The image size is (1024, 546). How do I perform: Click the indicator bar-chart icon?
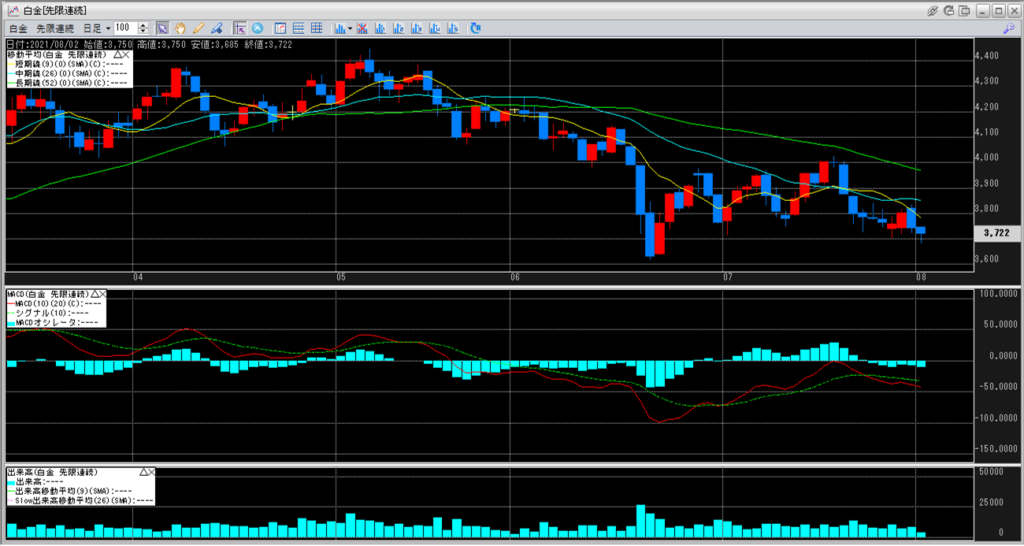(x=340, y=28)
